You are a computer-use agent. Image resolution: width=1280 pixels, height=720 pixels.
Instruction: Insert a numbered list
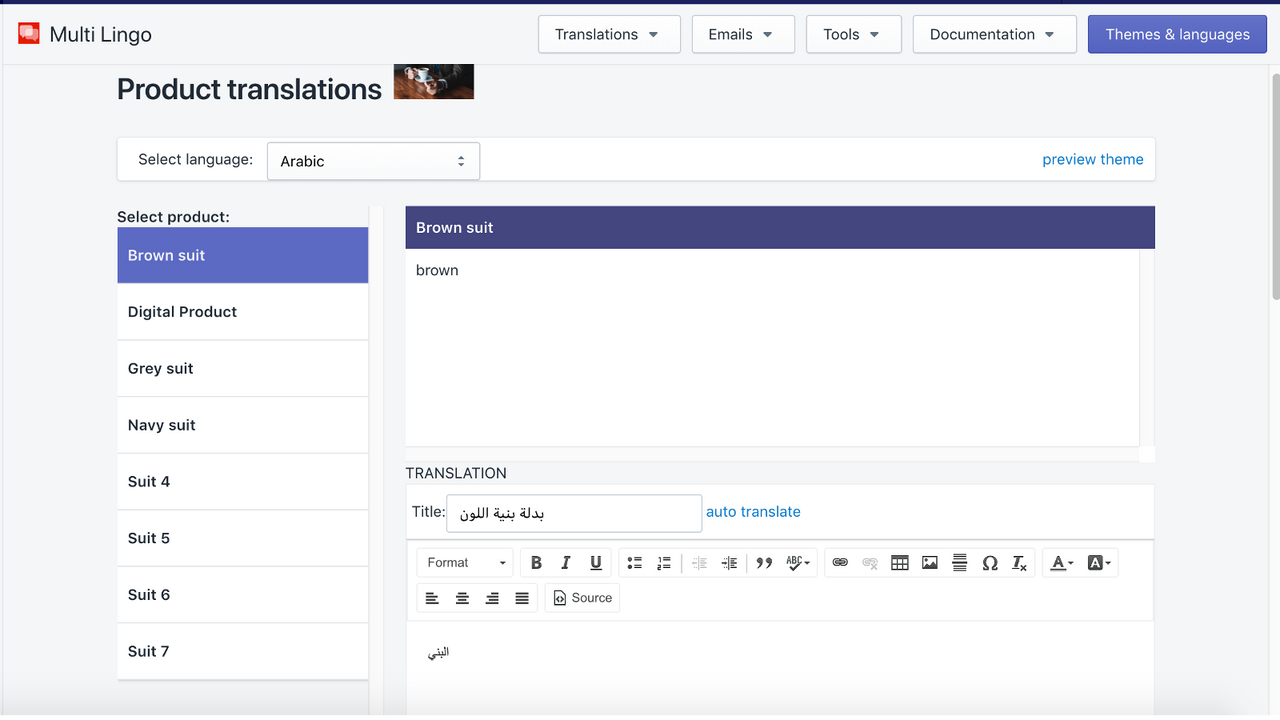(x=664, y=563)
